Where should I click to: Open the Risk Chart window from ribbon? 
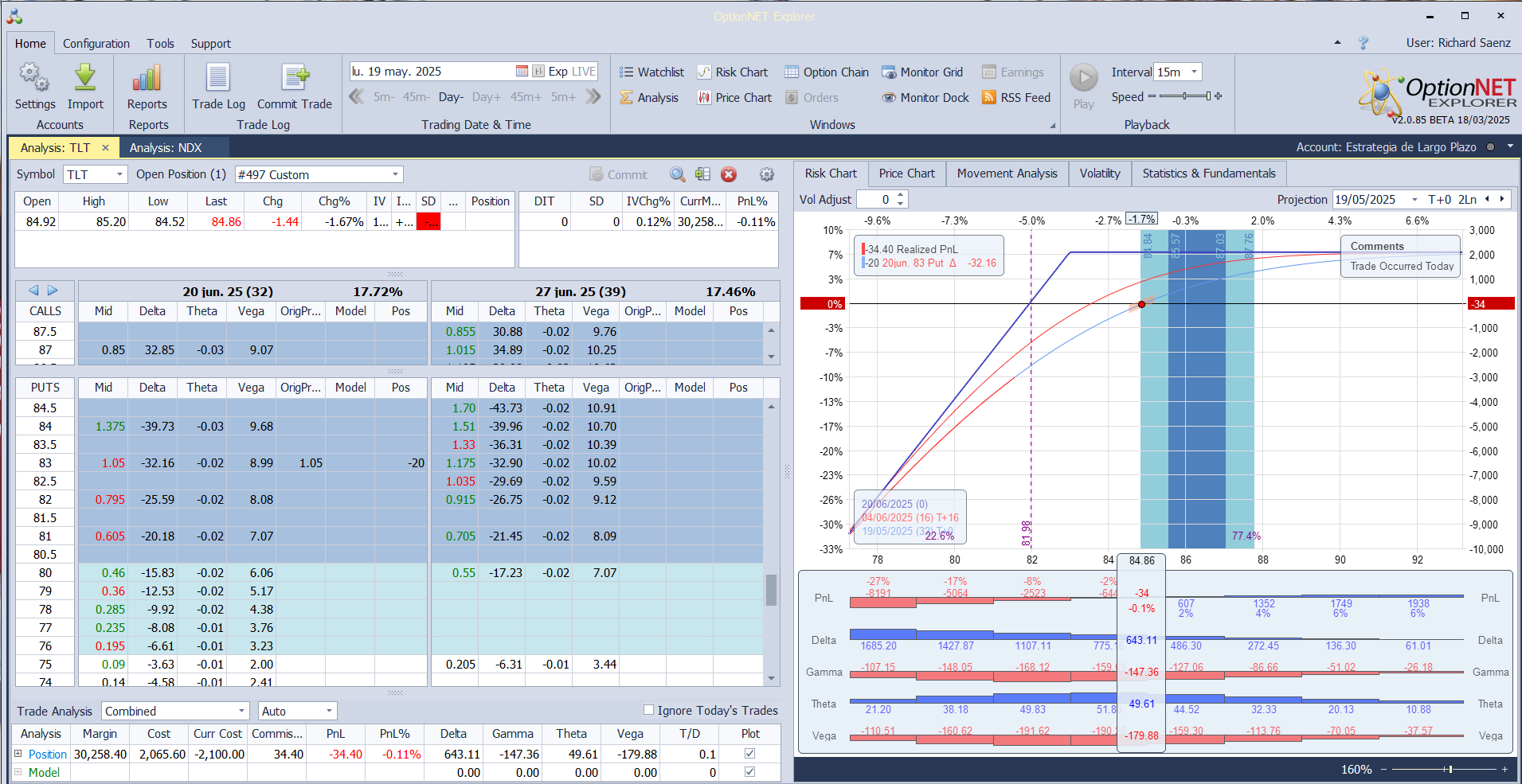tap(733, 72)
